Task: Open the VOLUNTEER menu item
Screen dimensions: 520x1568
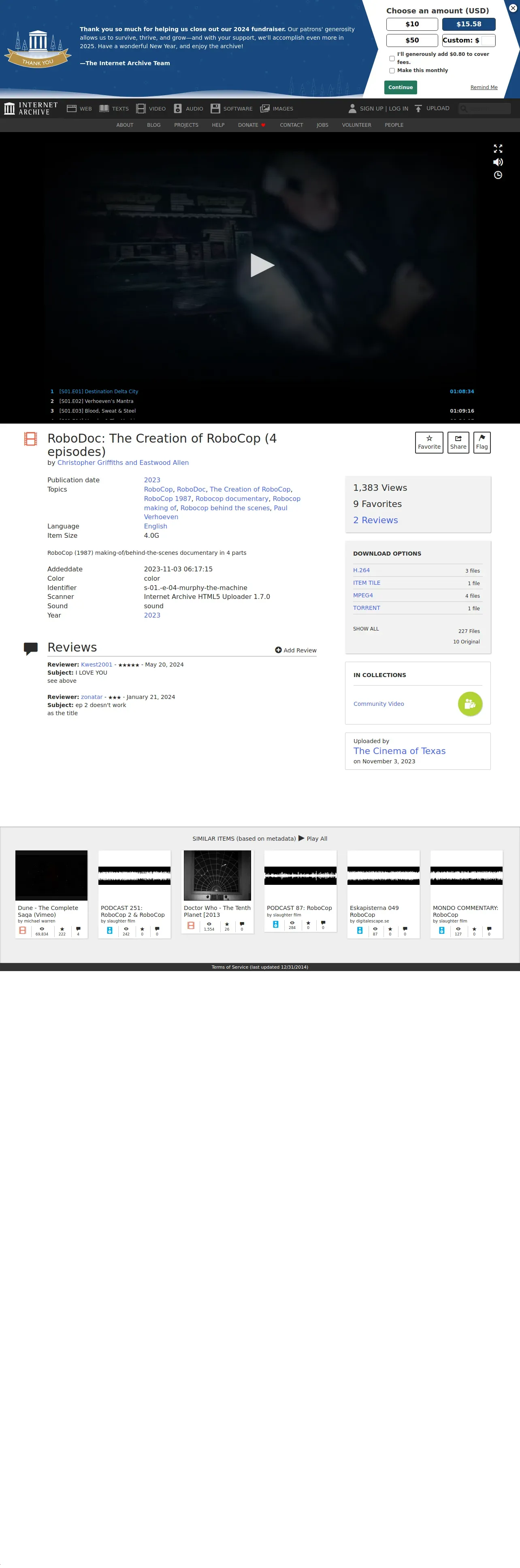Action: [x=357, y=126]
